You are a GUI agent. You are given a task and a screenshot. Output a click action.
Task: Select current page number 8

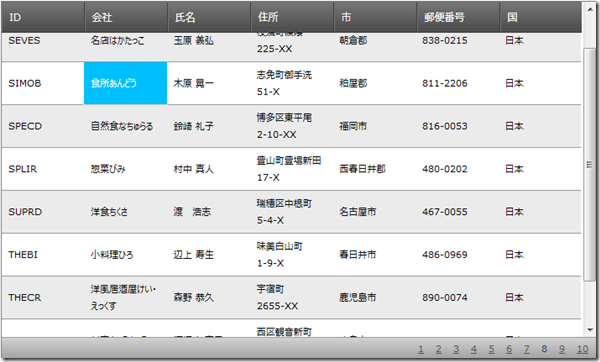[x=544, y=349]
